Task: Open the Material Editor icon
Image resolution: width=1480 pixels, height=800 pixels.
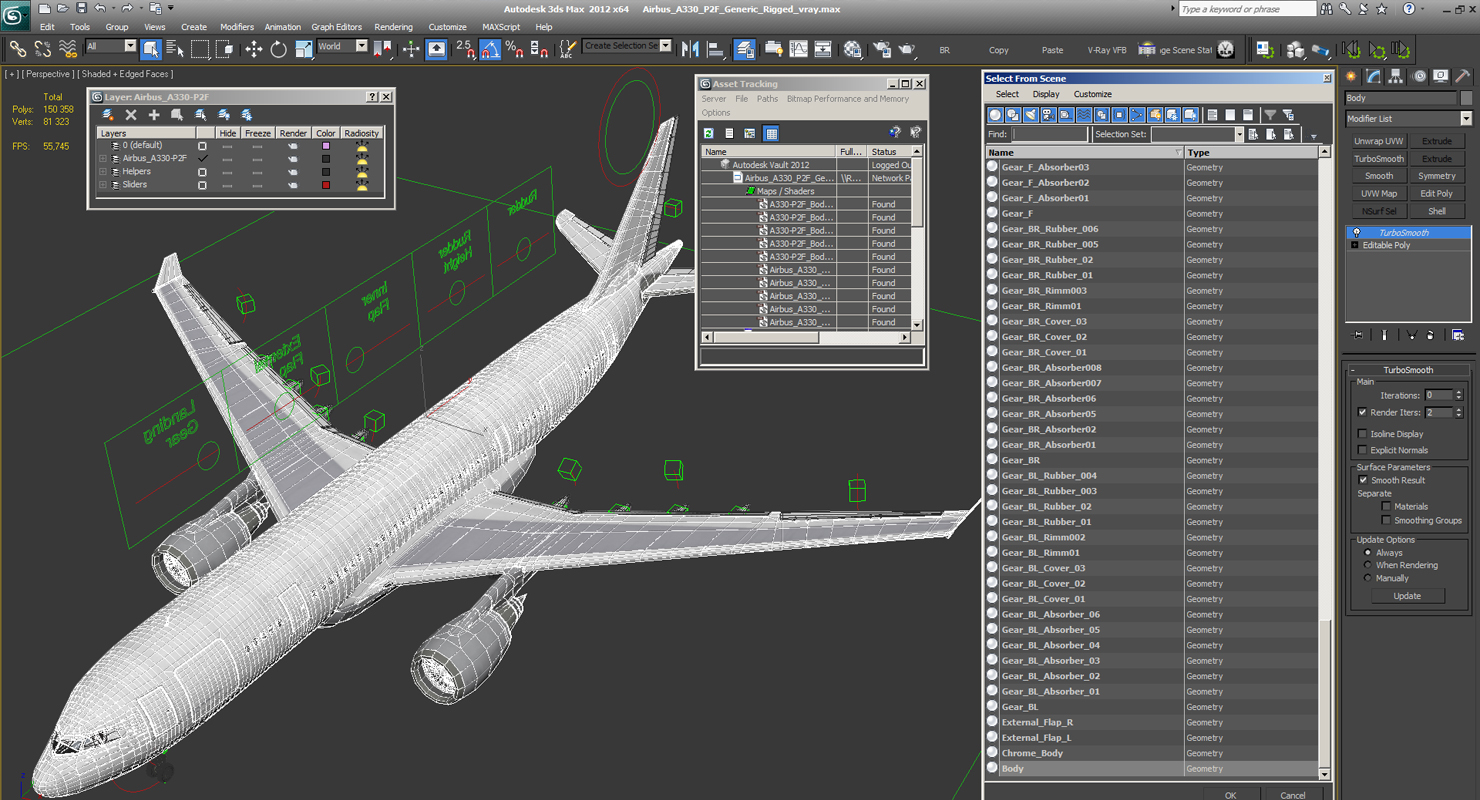Action: 852,49
